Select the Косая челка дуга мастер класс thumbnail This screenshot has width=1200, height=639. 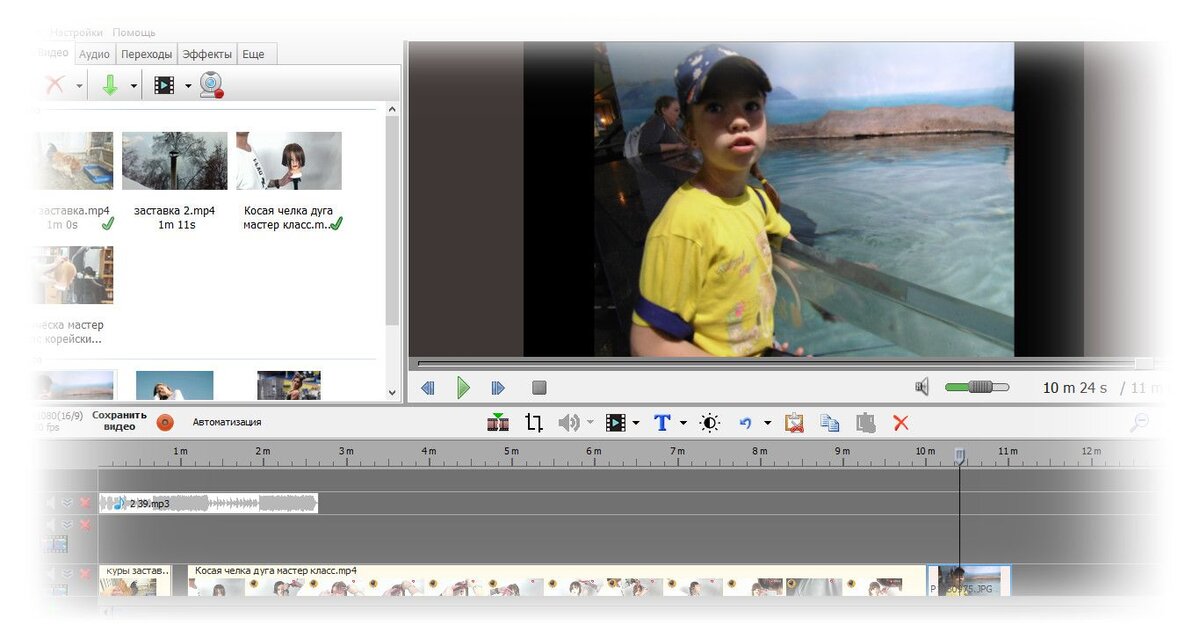pyautogui.click(x=289, y=161)
